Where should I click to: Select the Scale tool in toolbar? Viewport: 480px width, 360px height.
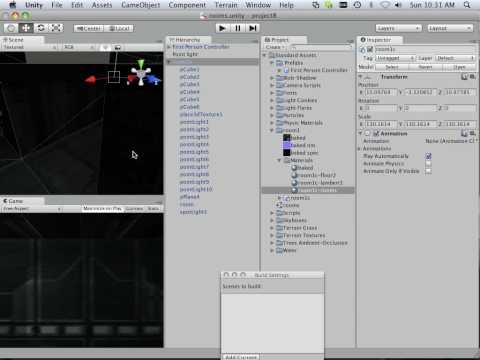pos(56,28)
